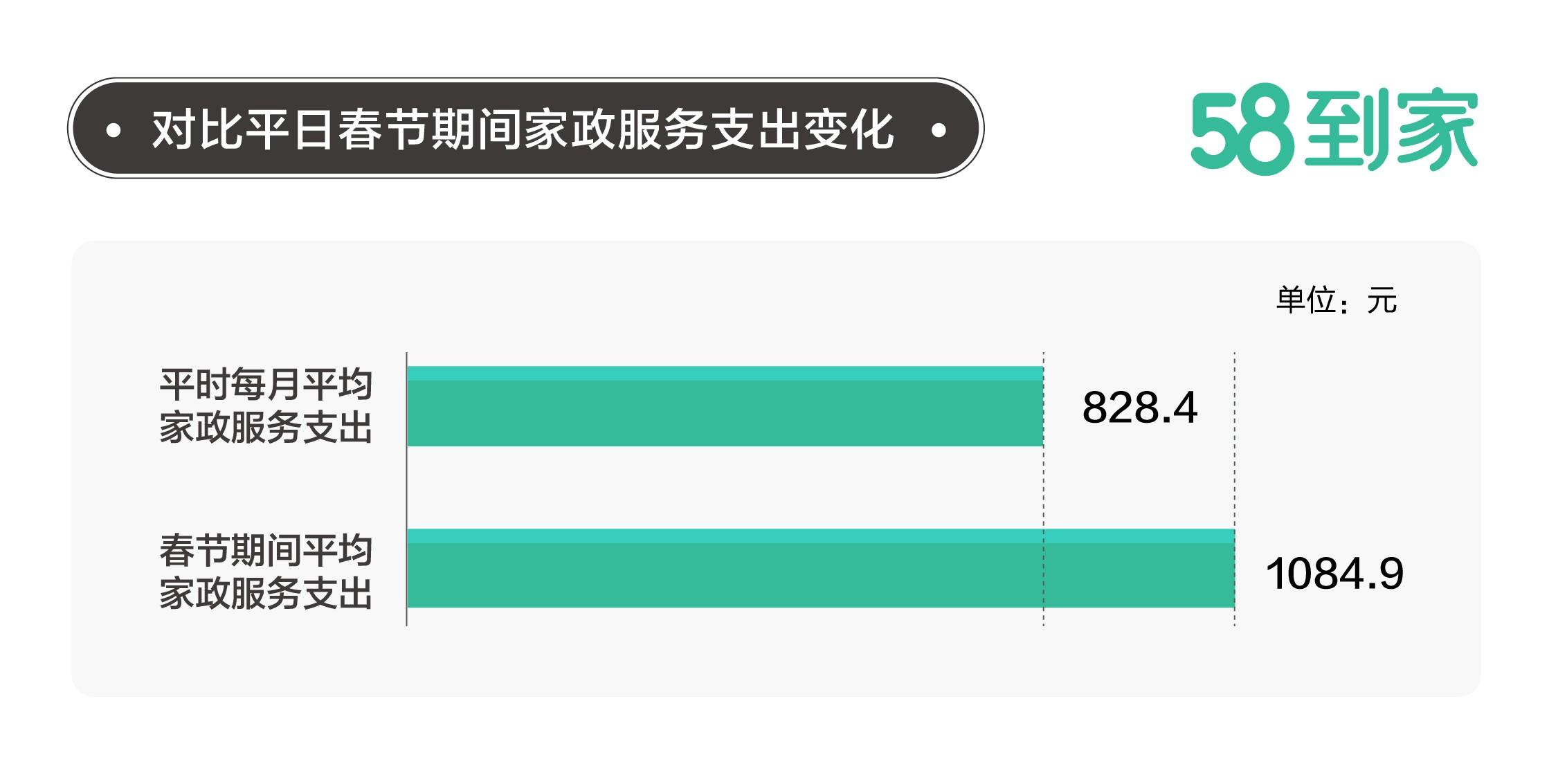Select the green bar for 春节期间 spending
1558x784 pixels.
click(x=820, y=575)
